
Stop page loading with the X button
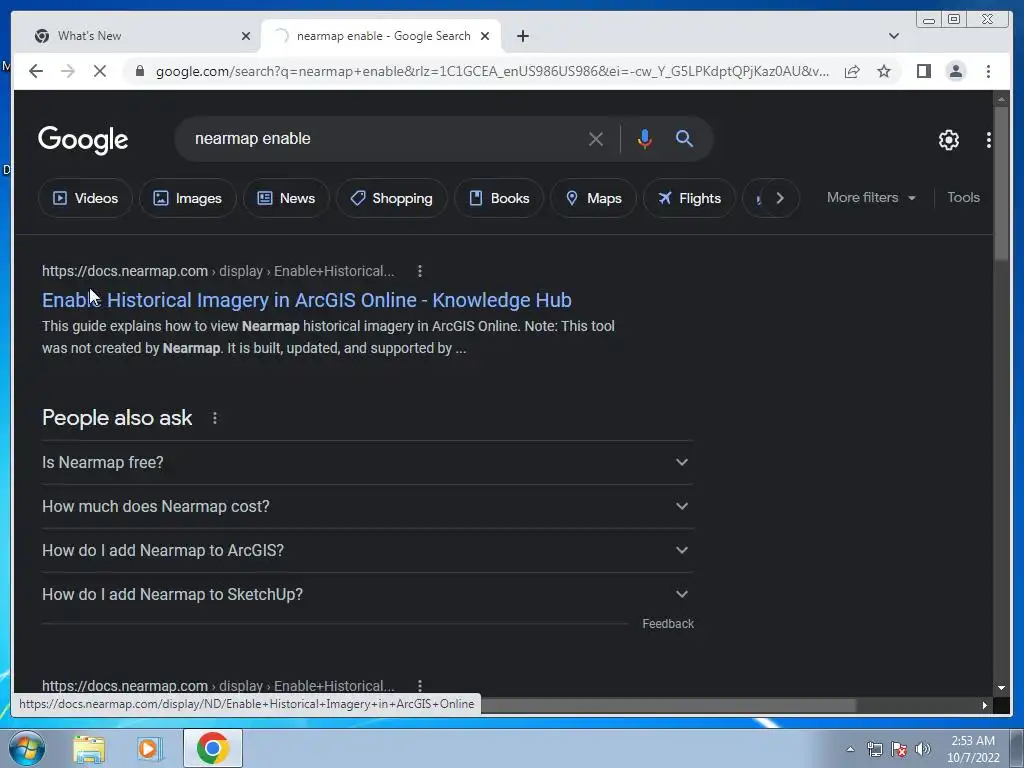click(x=99, y=71)
